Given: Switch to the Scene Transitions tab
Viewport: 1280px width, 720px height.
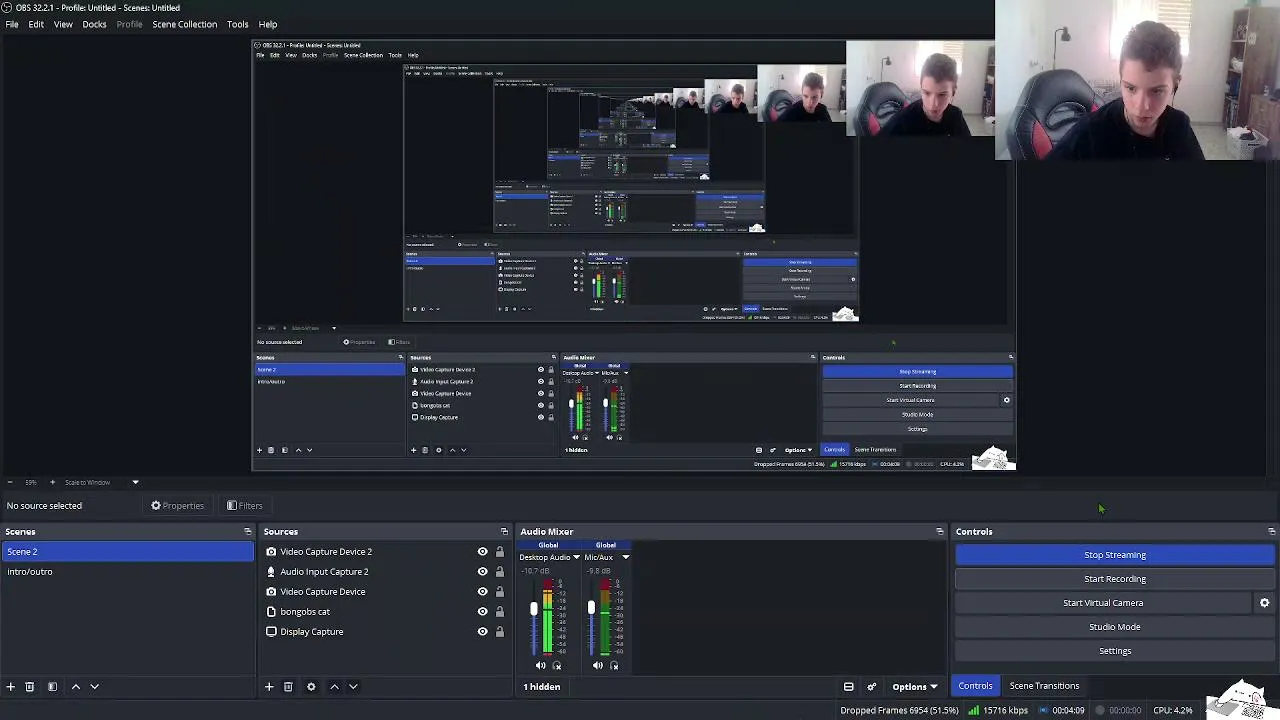Looking at the screenshot, I should point(1044,686).
